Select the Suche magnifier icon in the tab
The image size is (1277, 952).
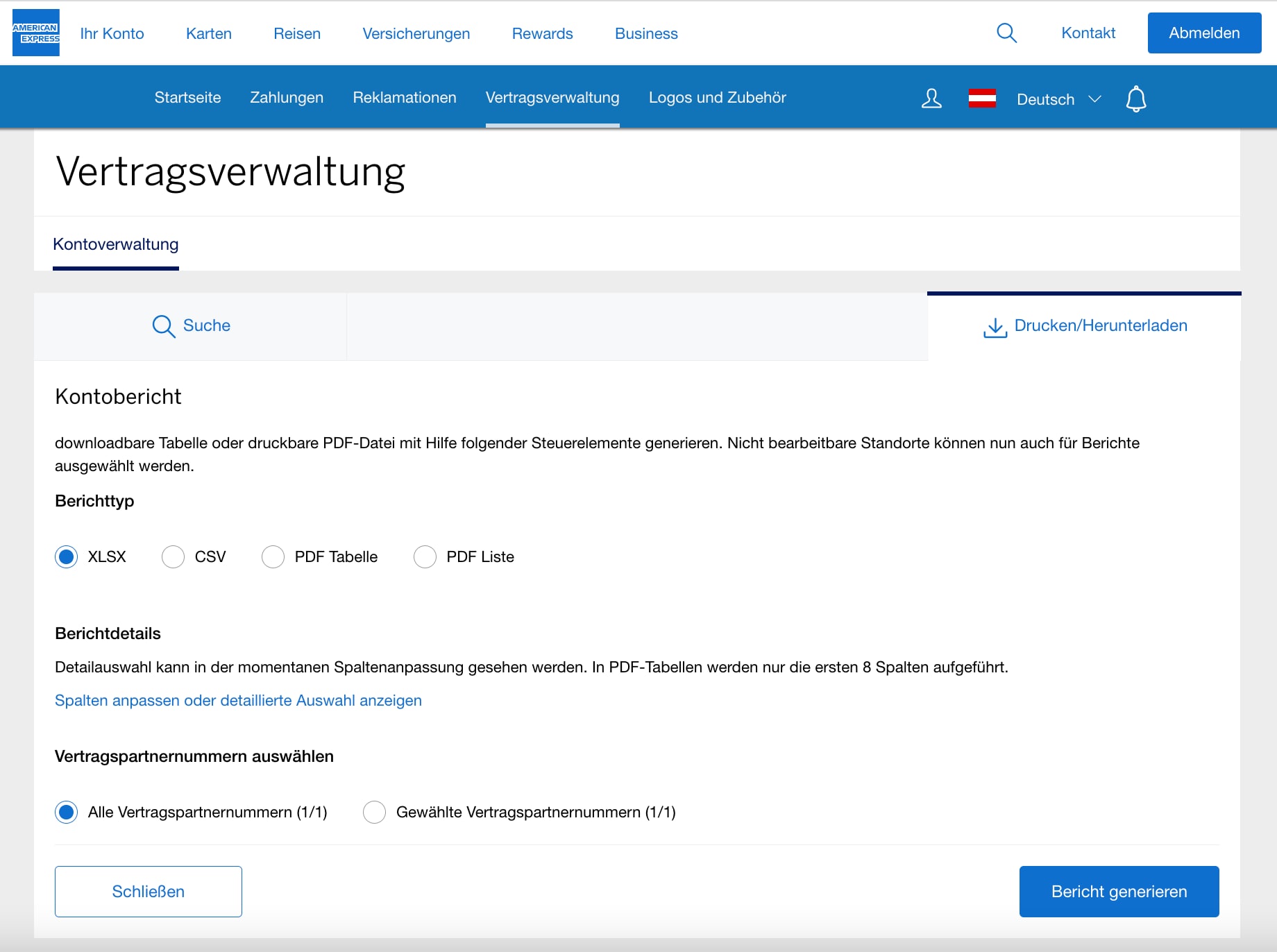tap(162, 325)
